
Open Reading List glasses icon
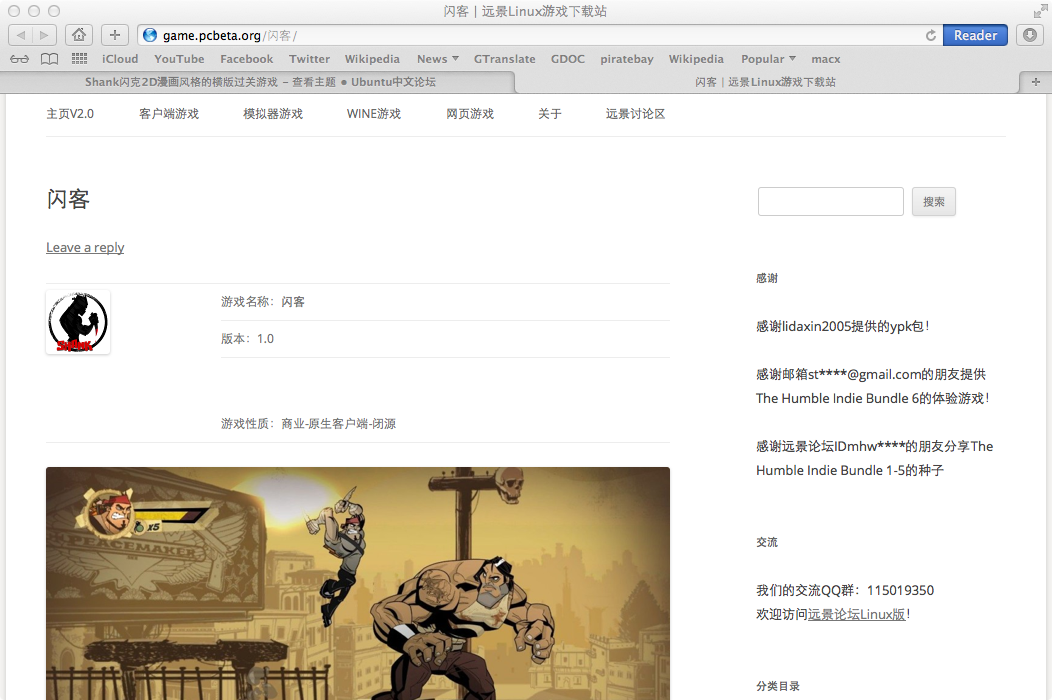click(19, 59)
